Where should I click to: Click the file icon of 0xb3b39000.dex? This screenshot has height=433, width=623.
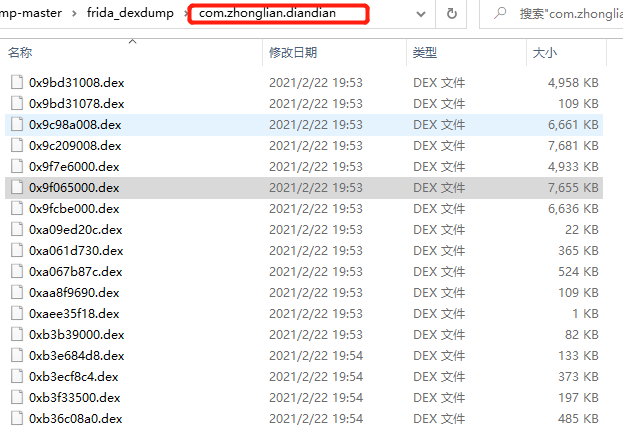coord(17,334)
